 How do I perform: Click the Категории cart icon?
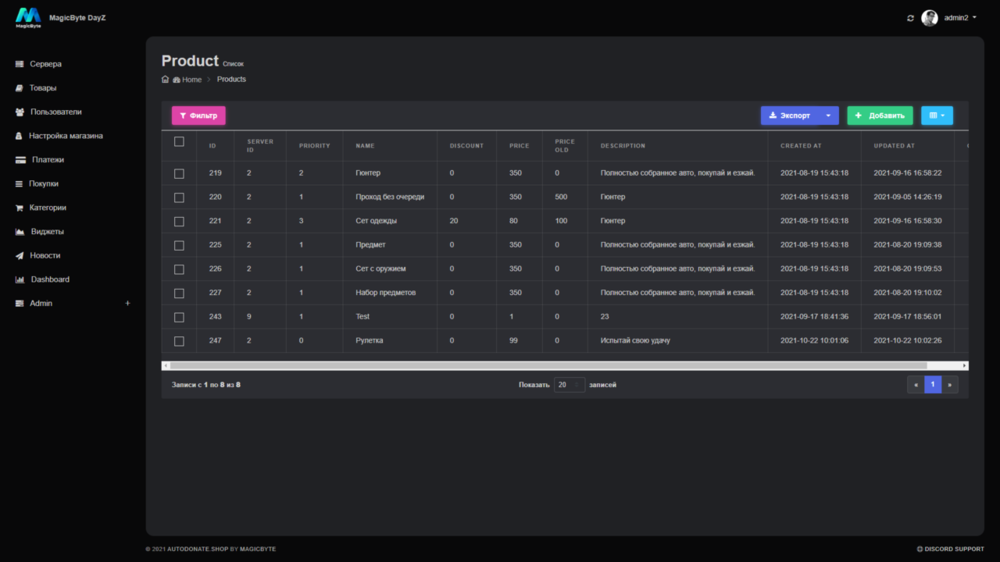coord(19,207)
